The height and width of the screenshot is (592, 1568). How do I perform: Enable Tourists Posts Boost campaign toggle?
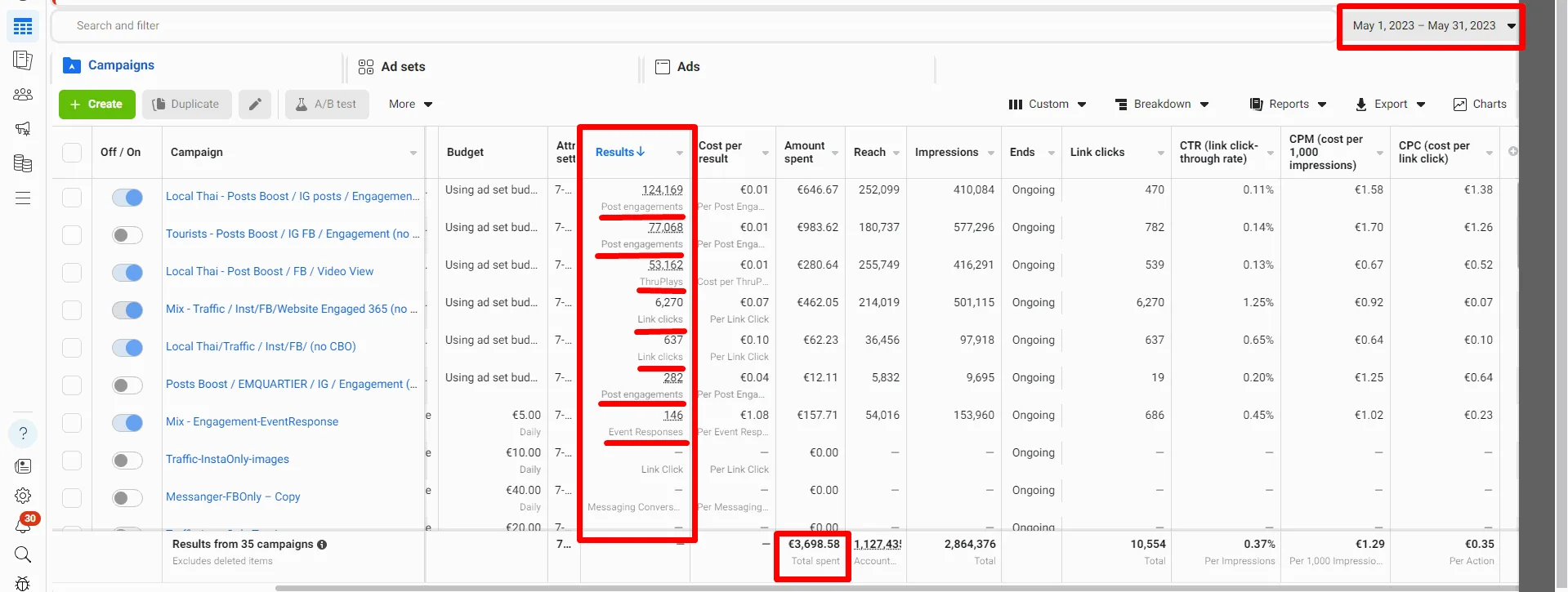(127, 234)
